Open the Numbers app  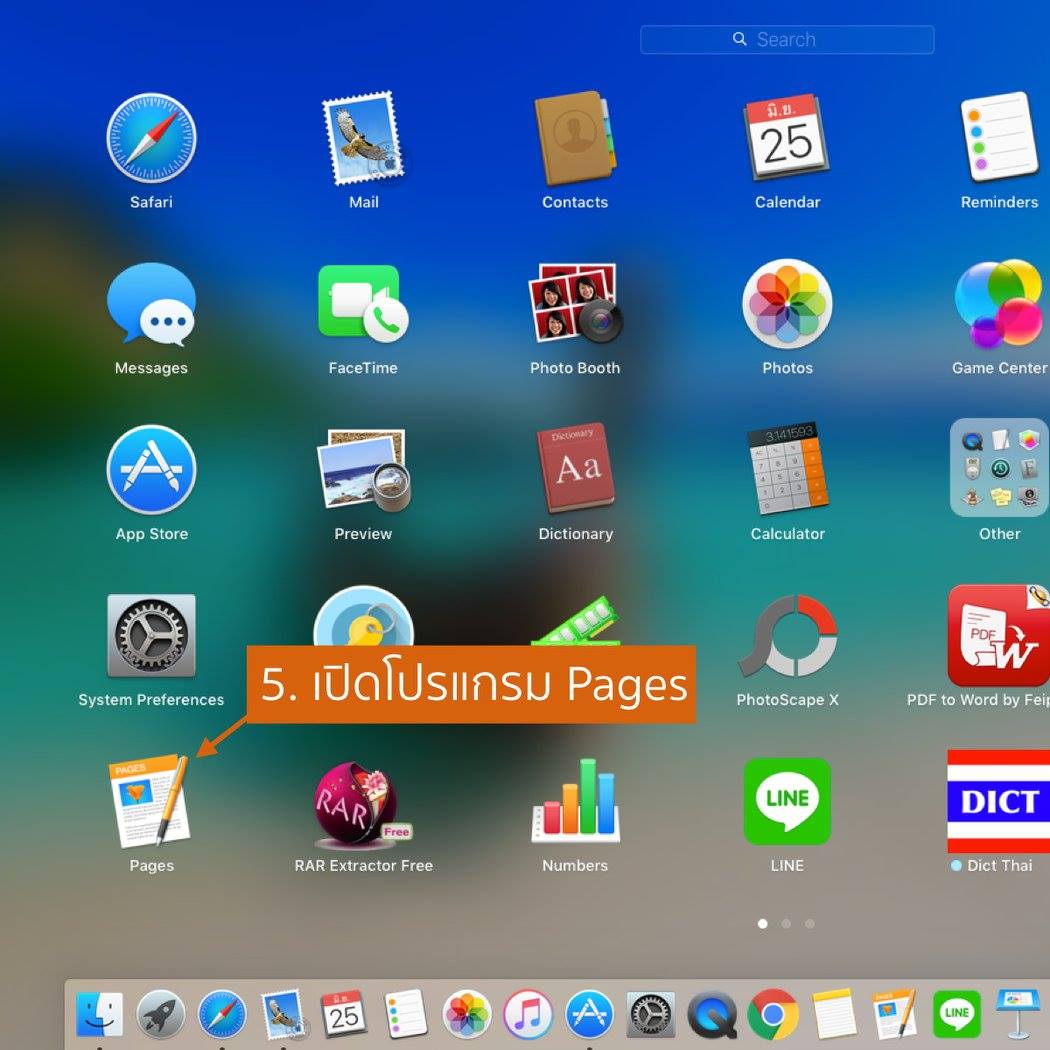[x=575, y=801]
